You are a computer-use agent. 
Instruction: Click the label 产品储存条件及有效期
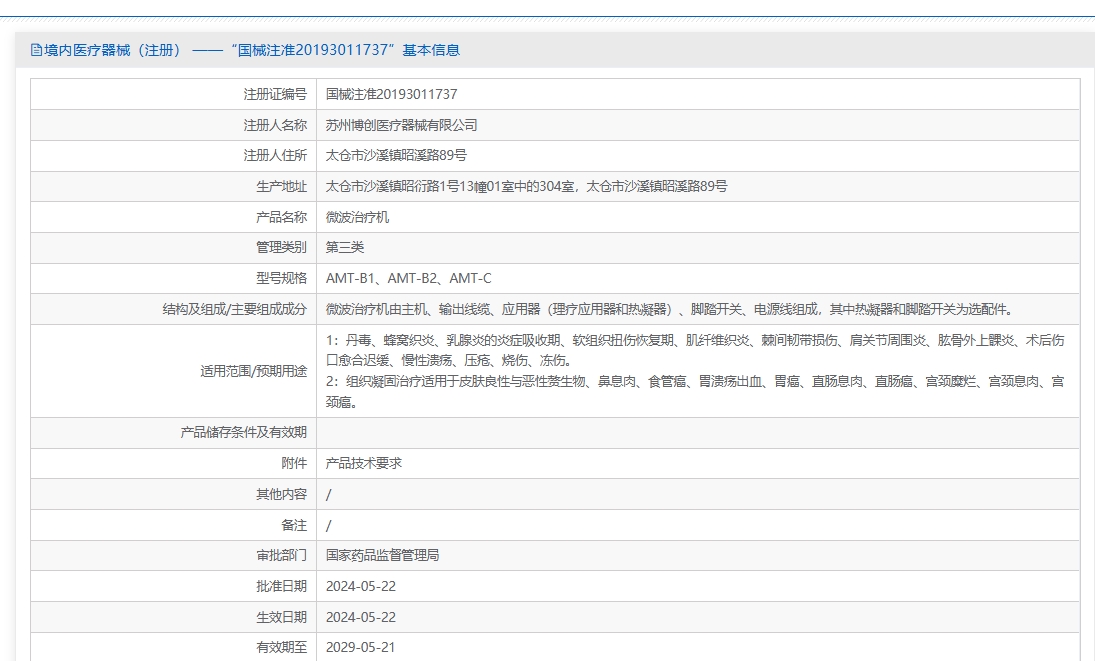(x=244, y=433)
